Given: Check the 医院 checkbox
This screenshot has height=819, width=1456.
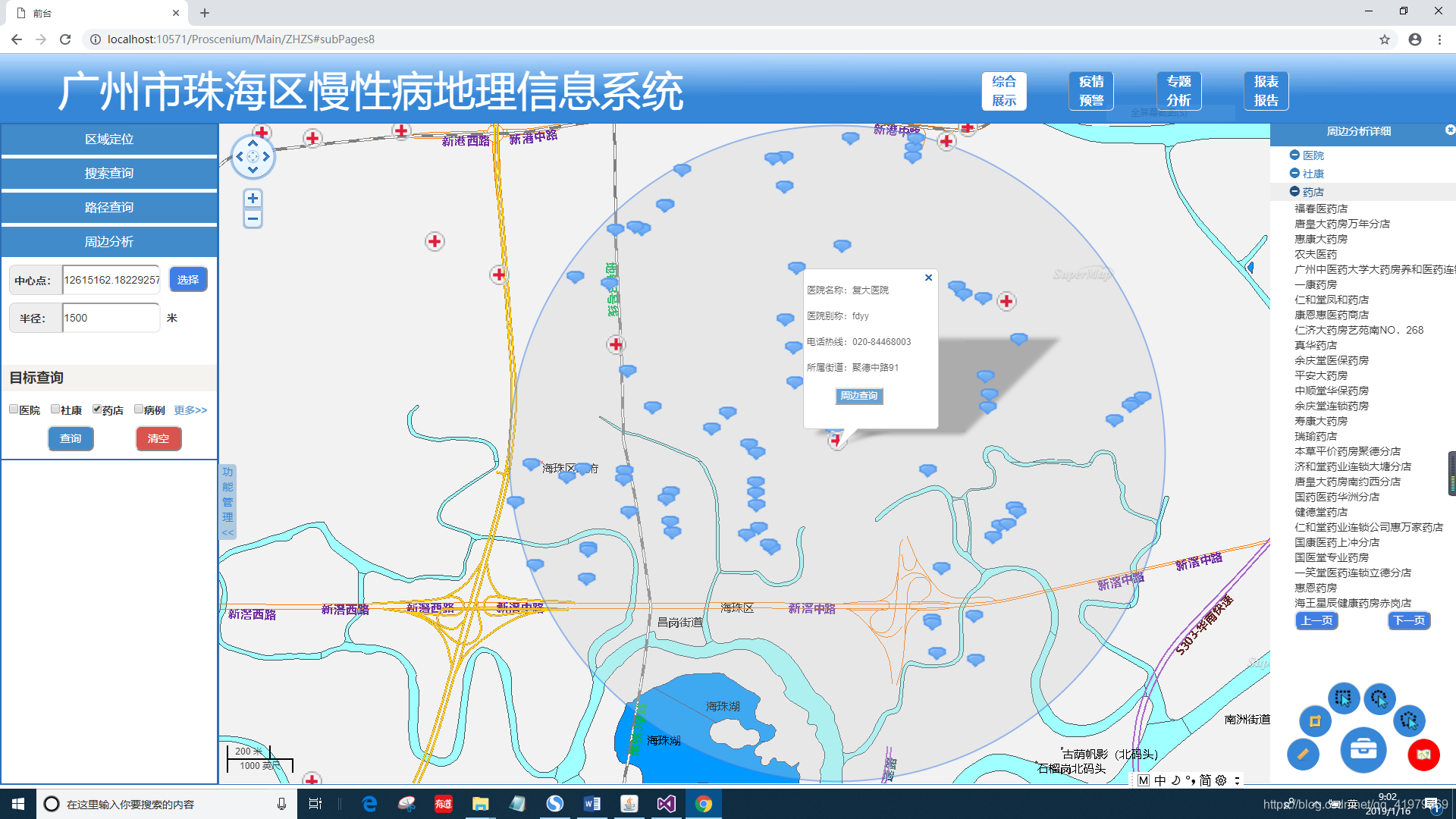Looking at the screenshot, I should [x=14, y=409].
